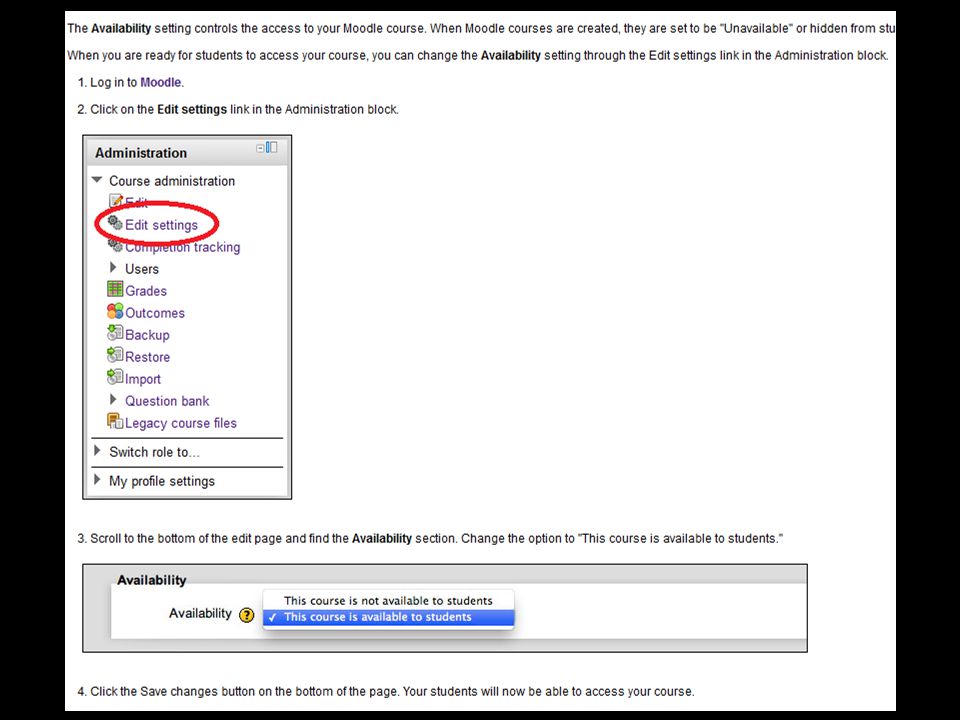Expand My profile settings section

[97, 479]
